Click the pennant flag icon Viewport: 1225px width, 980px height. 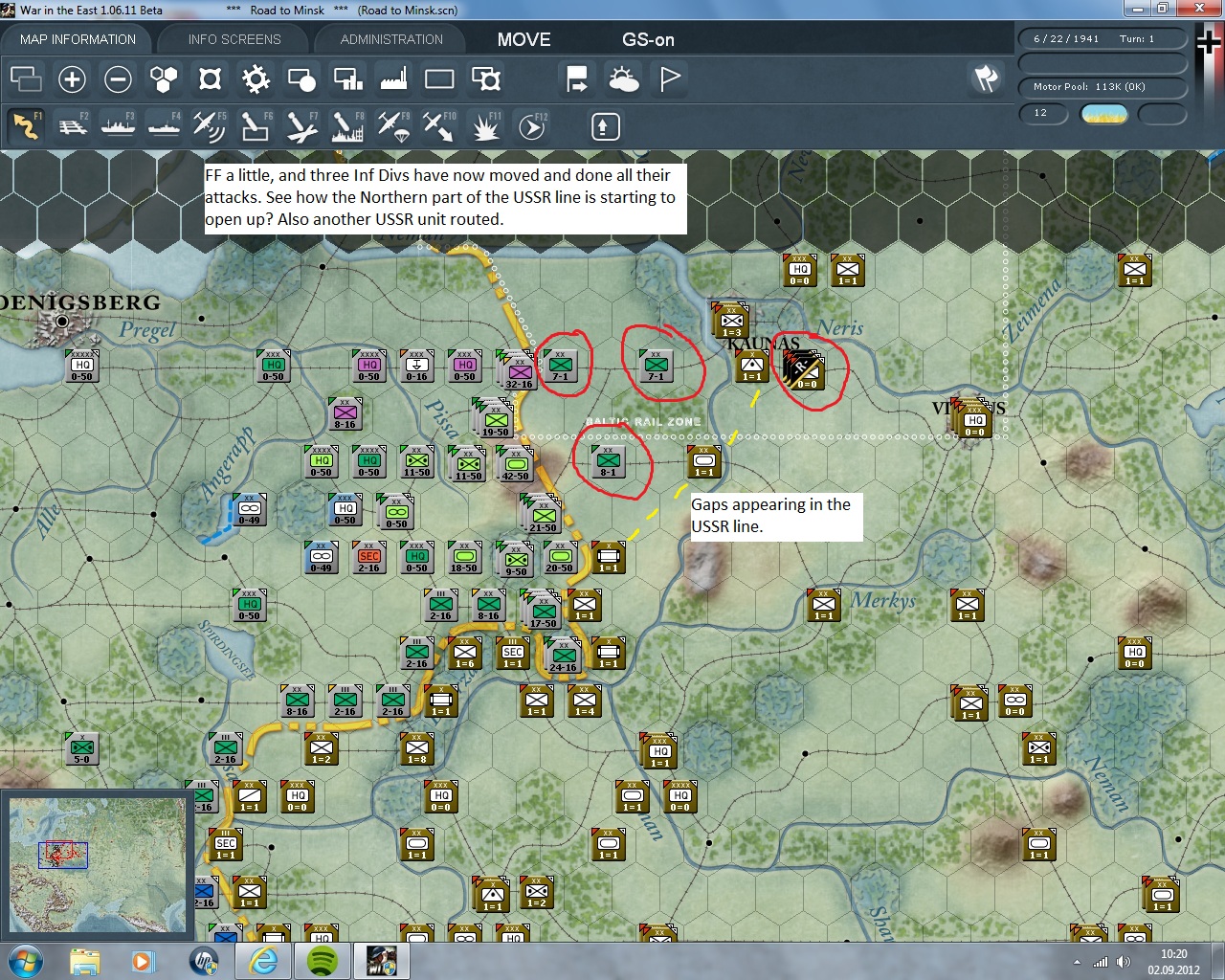click(670, 78)
